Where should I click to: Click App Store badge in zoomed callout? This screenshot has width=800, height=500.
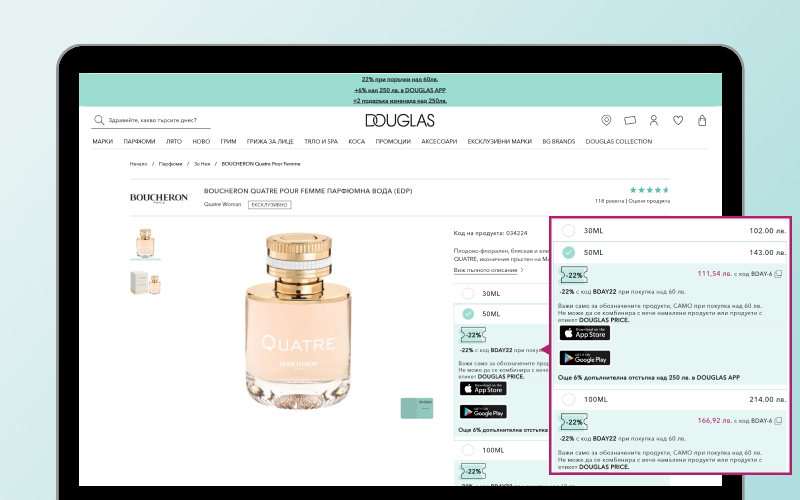(585, 333)
